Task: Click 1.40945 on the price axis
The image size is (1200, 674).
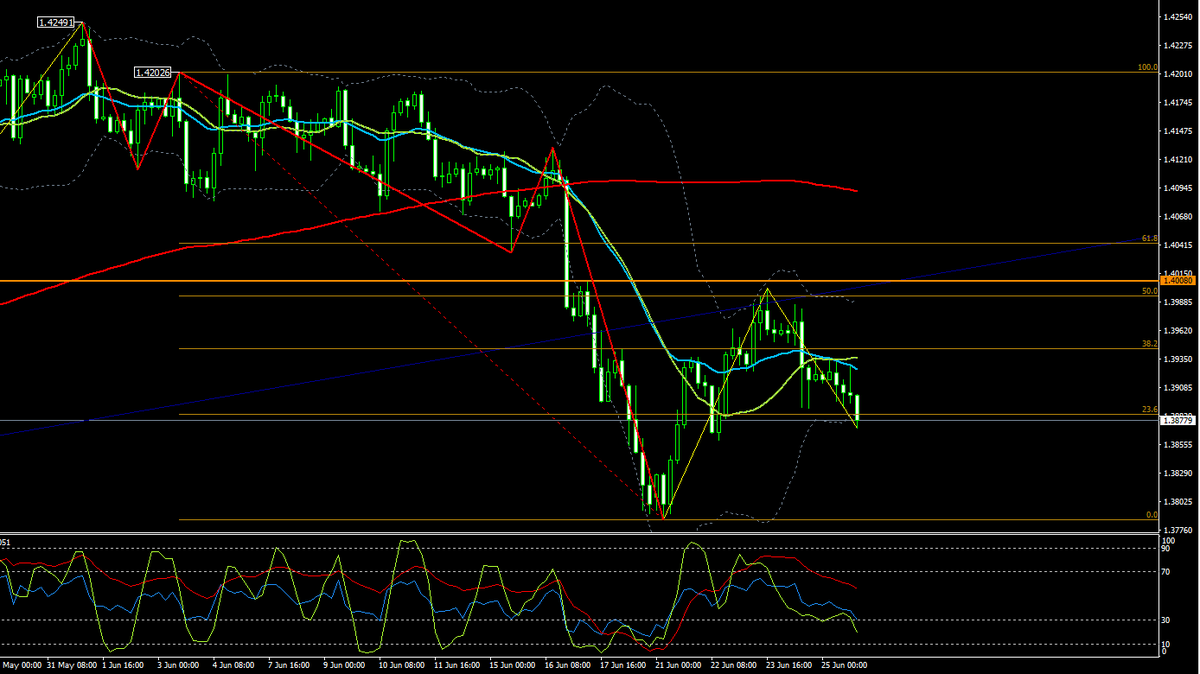Action: [x=1178, y=188]
